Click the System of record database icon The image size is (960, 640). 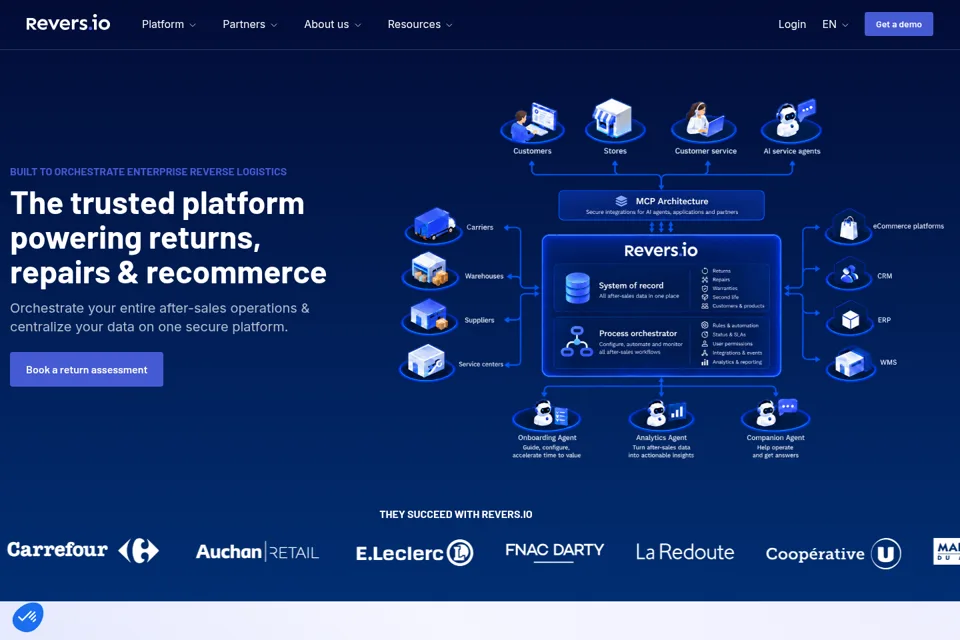point(577,288)
